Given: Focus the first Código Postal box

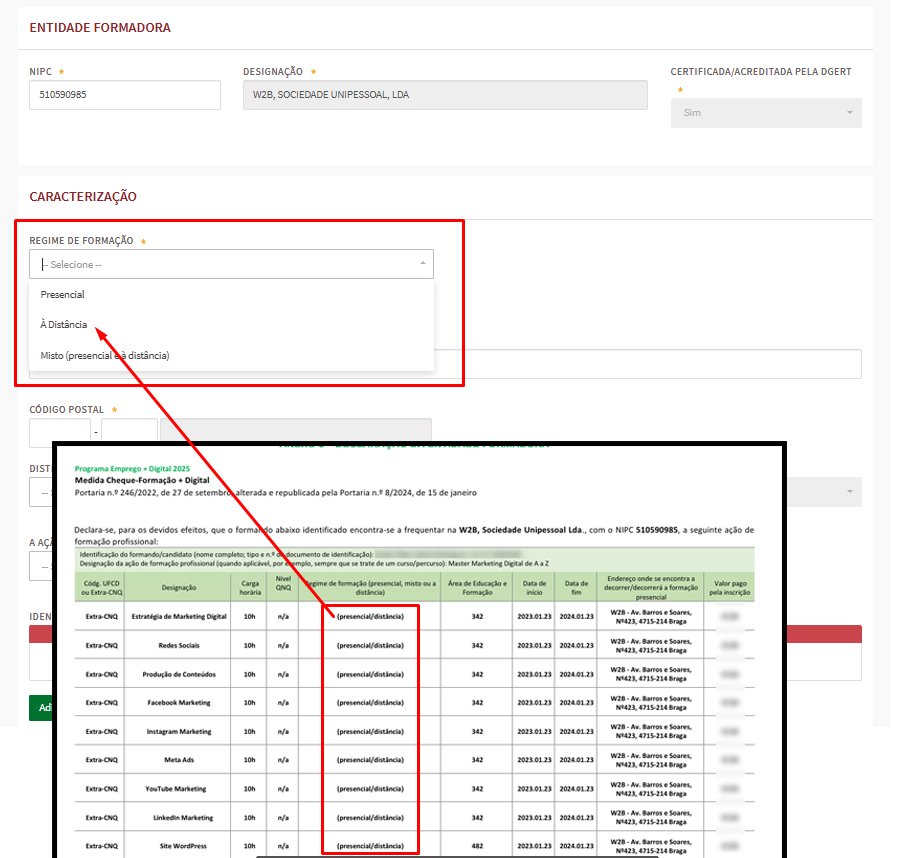Looking at the screenshot, I should 59,432.
